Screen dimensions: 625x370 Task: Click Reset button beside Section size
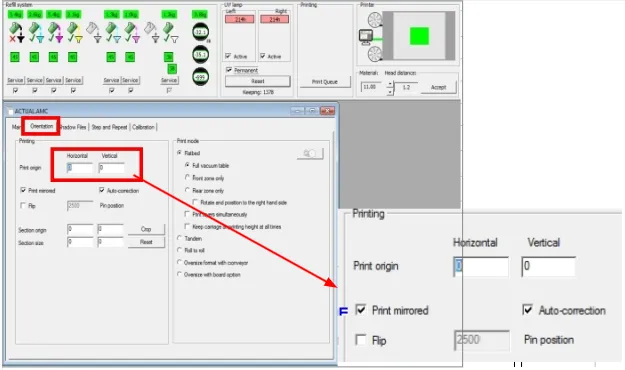(146, 242)
